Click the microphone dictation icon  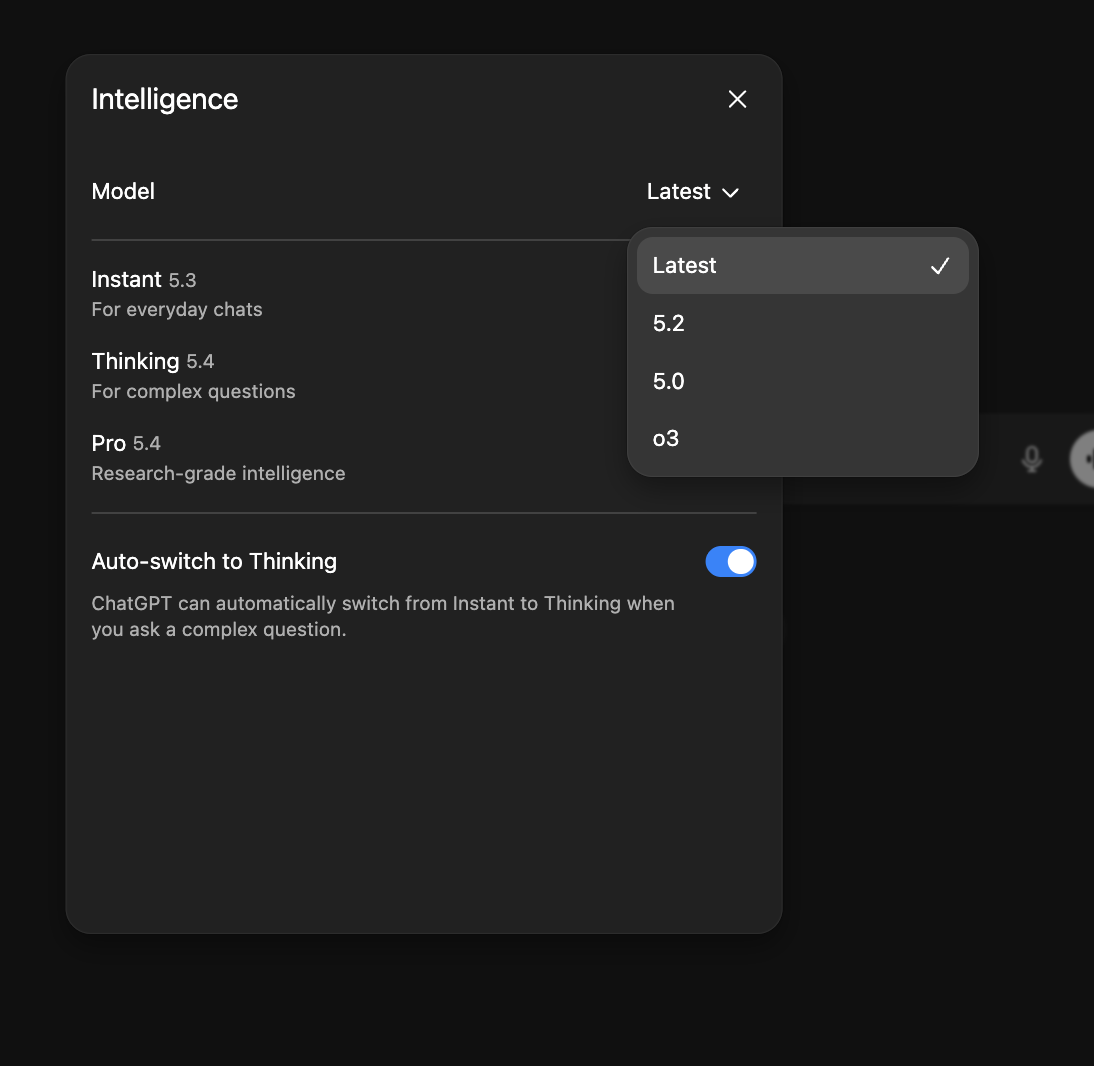[1031, 459]
